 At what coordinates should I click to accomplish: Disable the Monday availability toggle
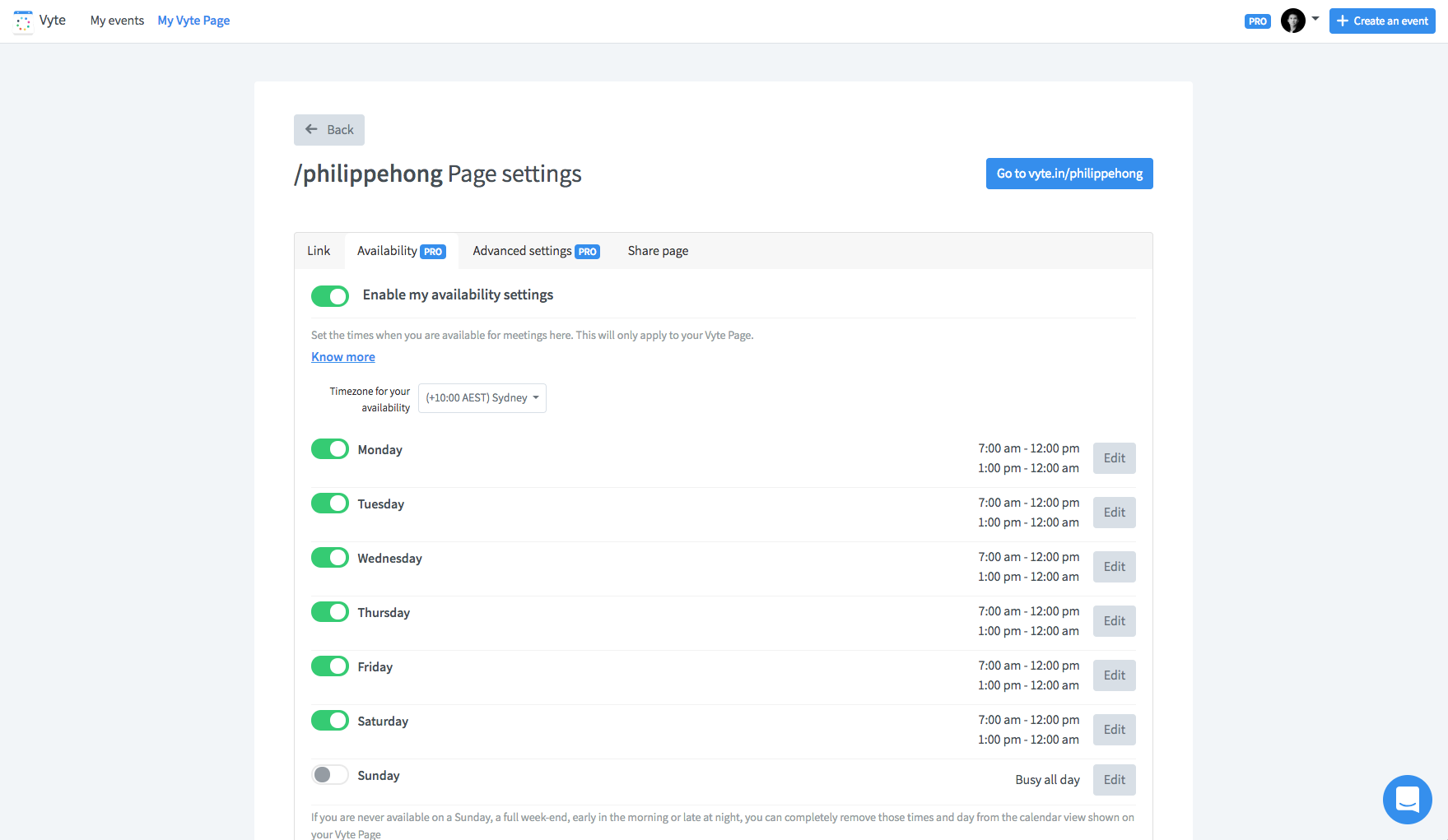click(x=330, y=449)
